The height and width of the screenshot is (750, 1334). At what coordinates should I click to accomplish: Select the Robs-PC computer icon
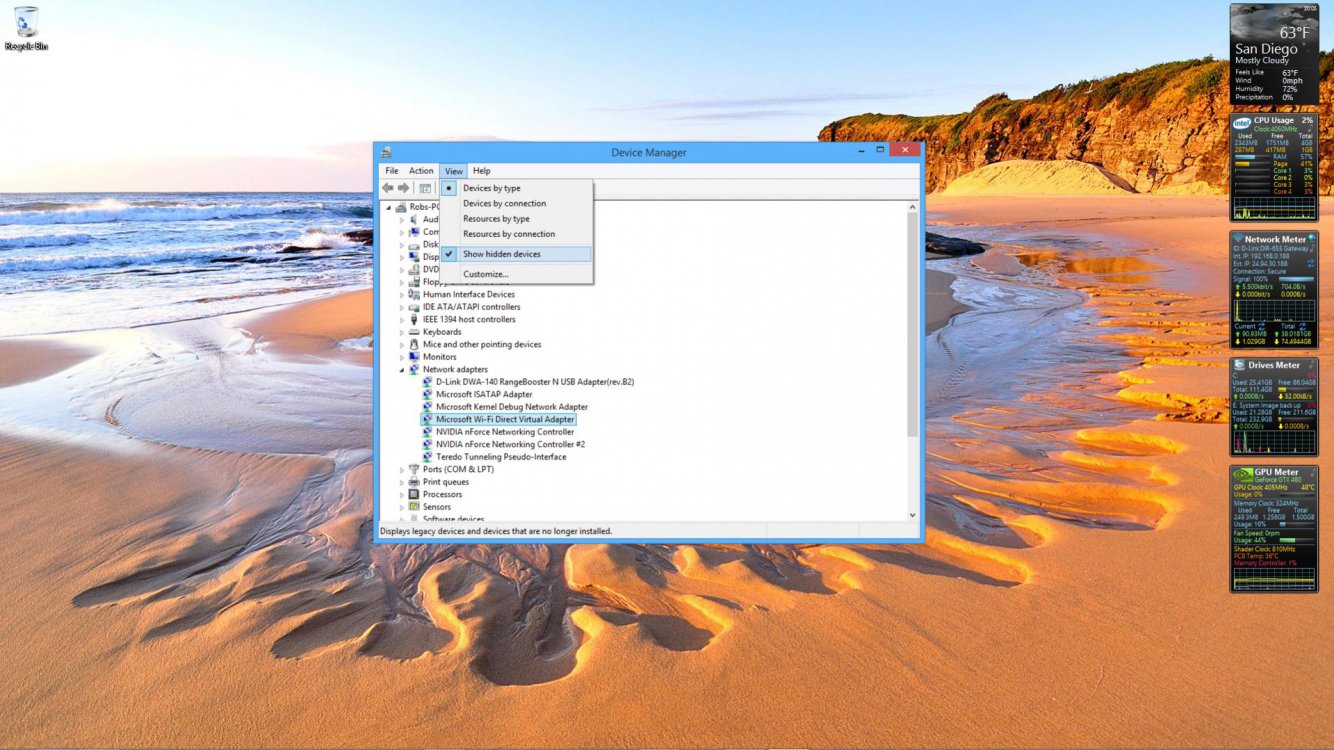[402, 207]
